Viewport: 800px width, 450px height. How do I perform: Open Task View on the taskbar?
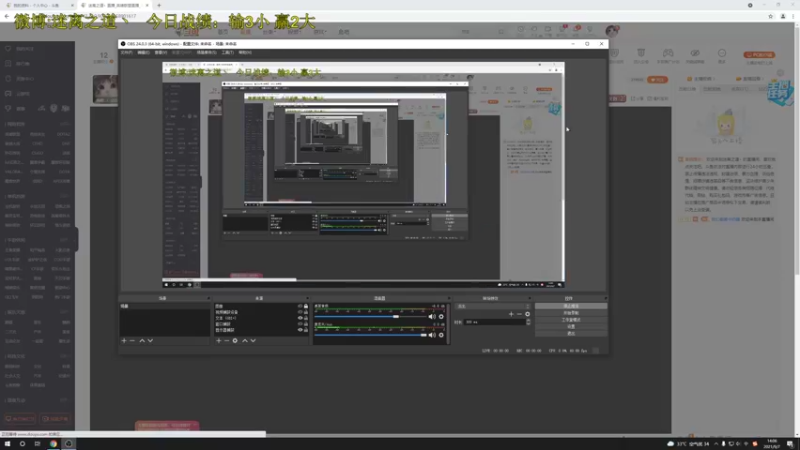click(37, 444)
